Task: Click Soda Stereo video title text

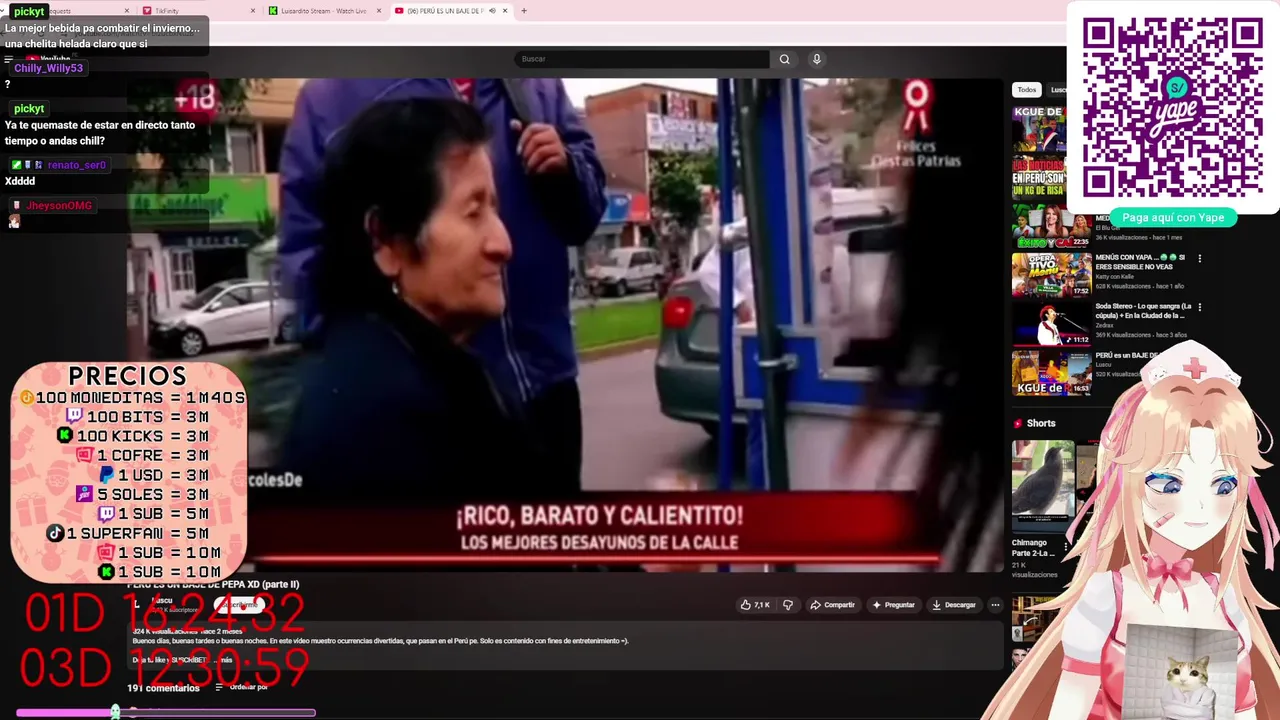Action: [x=1143, y=310]
